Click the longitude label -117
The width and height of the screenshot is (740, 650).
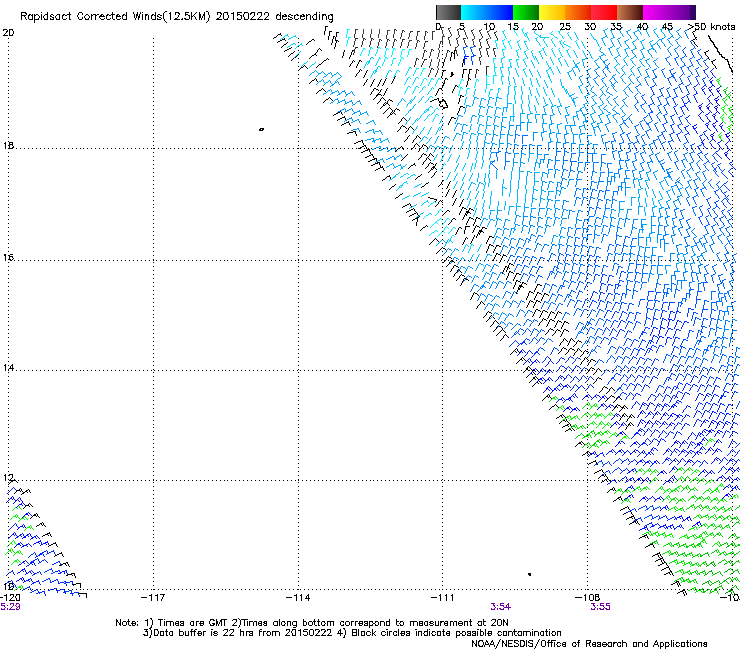pos(153,598)
